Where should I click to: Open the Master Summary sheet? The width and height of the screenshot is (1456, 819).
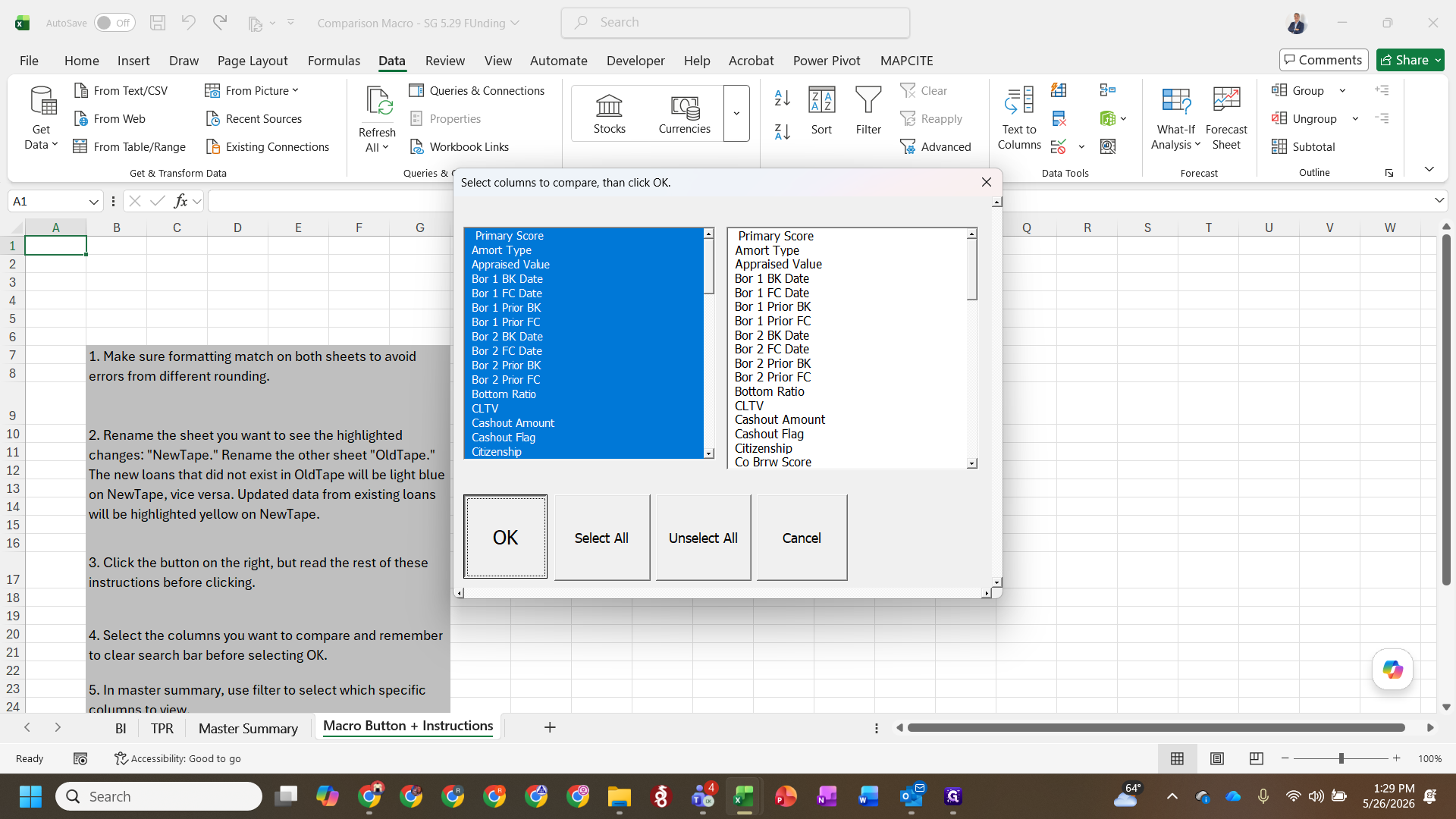(248, 728)
